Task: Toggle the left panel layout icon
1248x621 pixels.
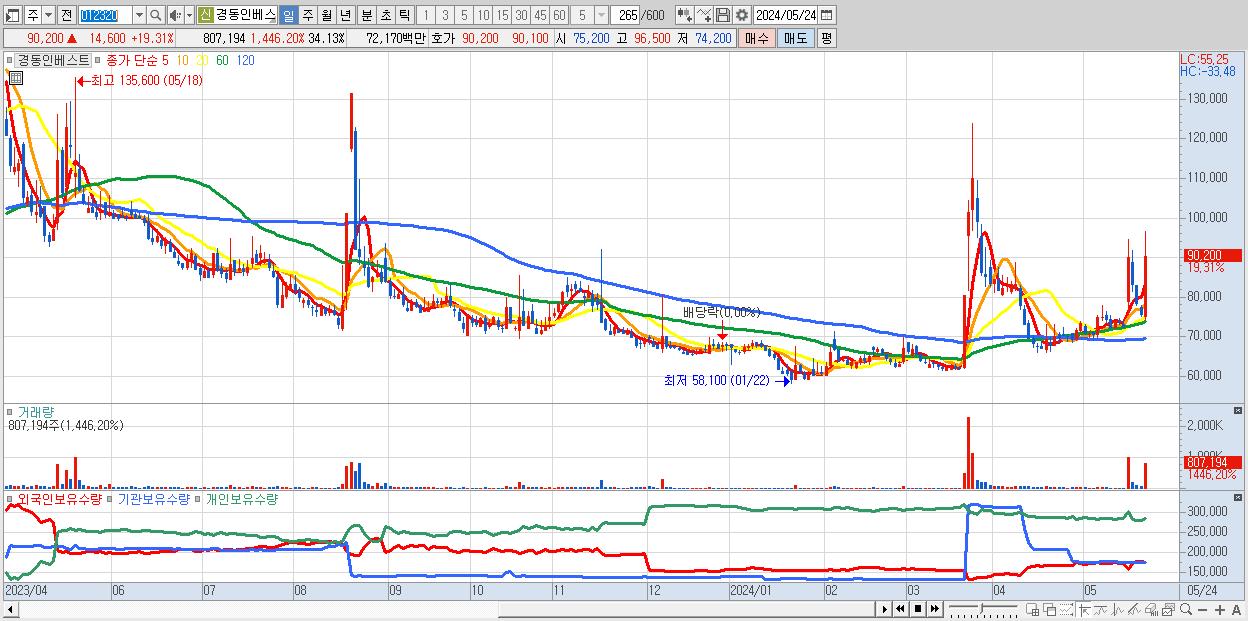Action: pos(13,15)
